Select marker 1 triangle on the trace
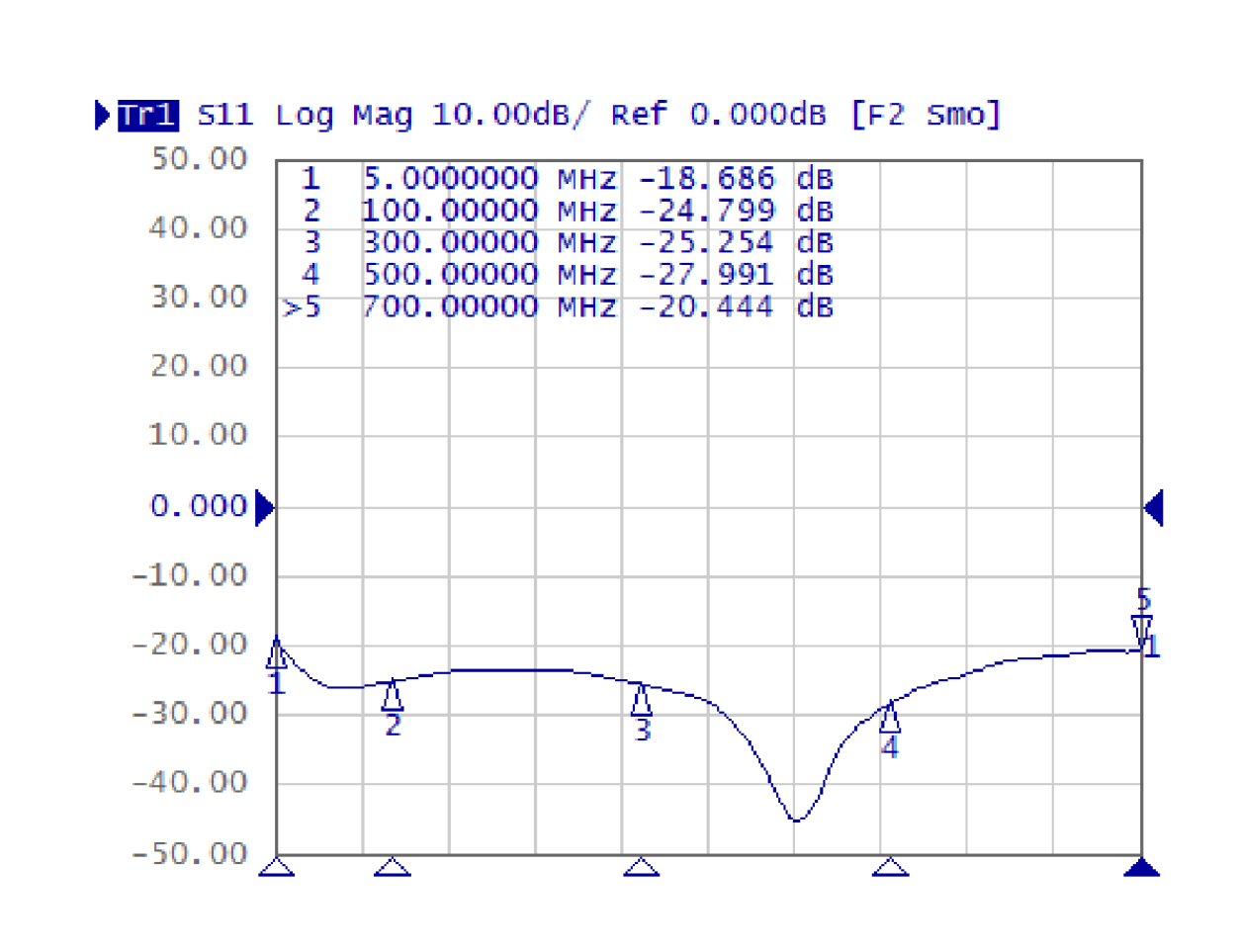Viewport: 1238px width, 952px height. [277, 652]
